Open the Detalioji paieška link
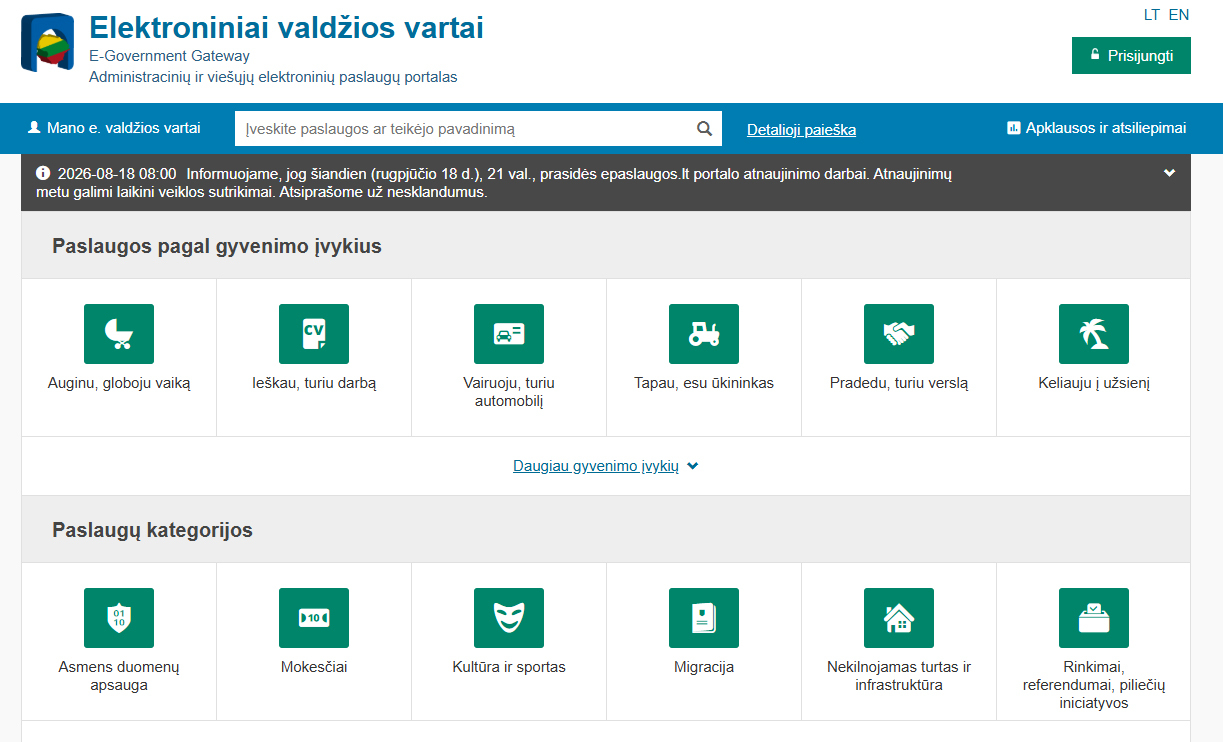The width and height of the screenshot is (1223, 742). [801, 130]
